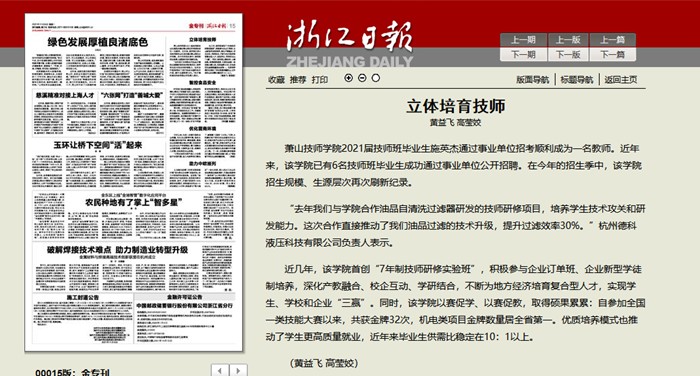This screenshot has height=376, width=700.
Task: Go to previous issue 上一期
Action: (523, 40)
